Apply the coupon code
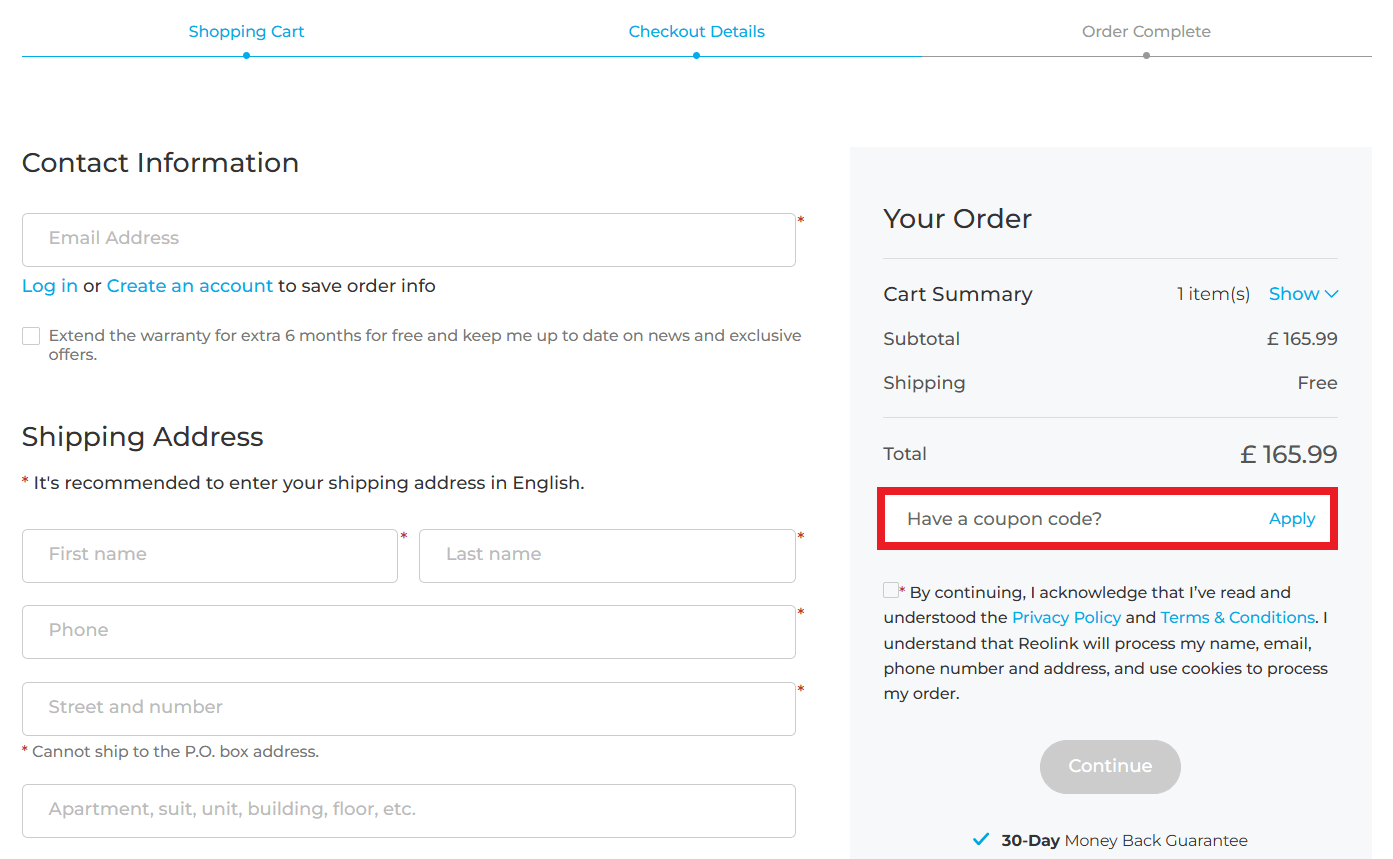The height and width of the screenshot is (859, 1393). [1292, 519]
